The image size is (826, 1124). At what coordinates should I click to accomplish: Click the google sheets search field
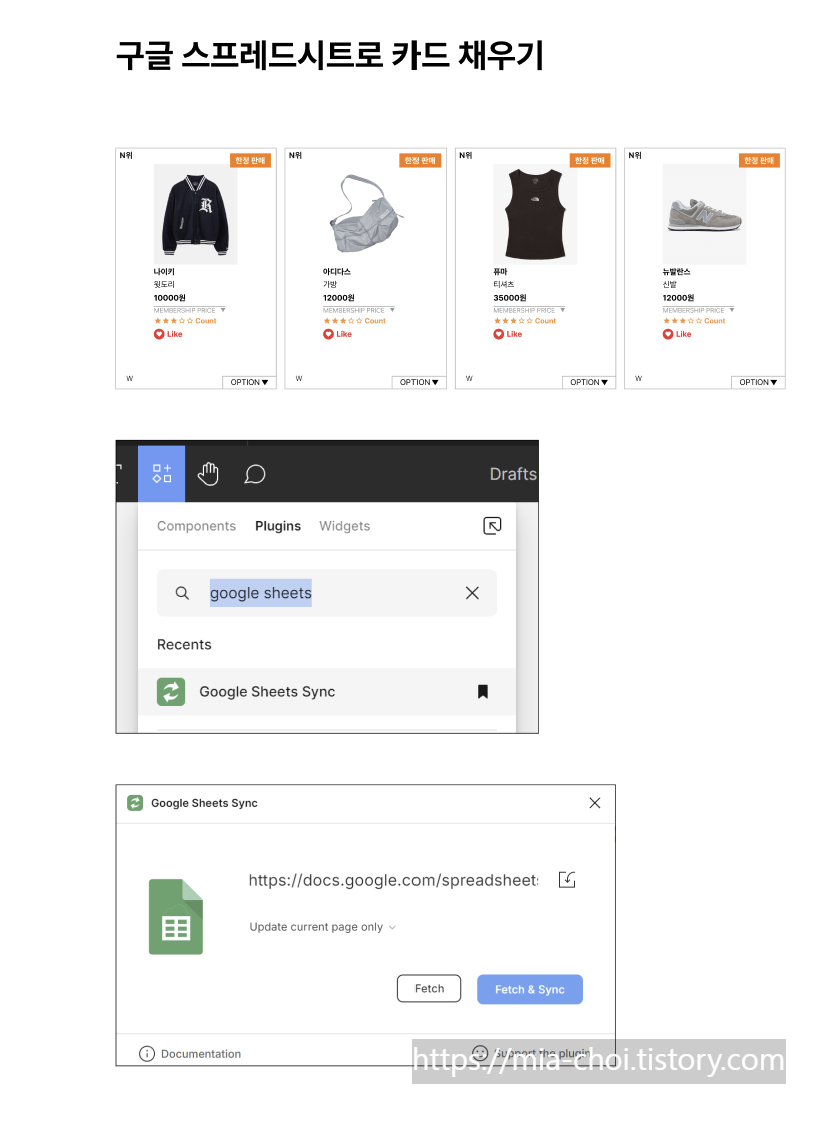coord(326,593)
